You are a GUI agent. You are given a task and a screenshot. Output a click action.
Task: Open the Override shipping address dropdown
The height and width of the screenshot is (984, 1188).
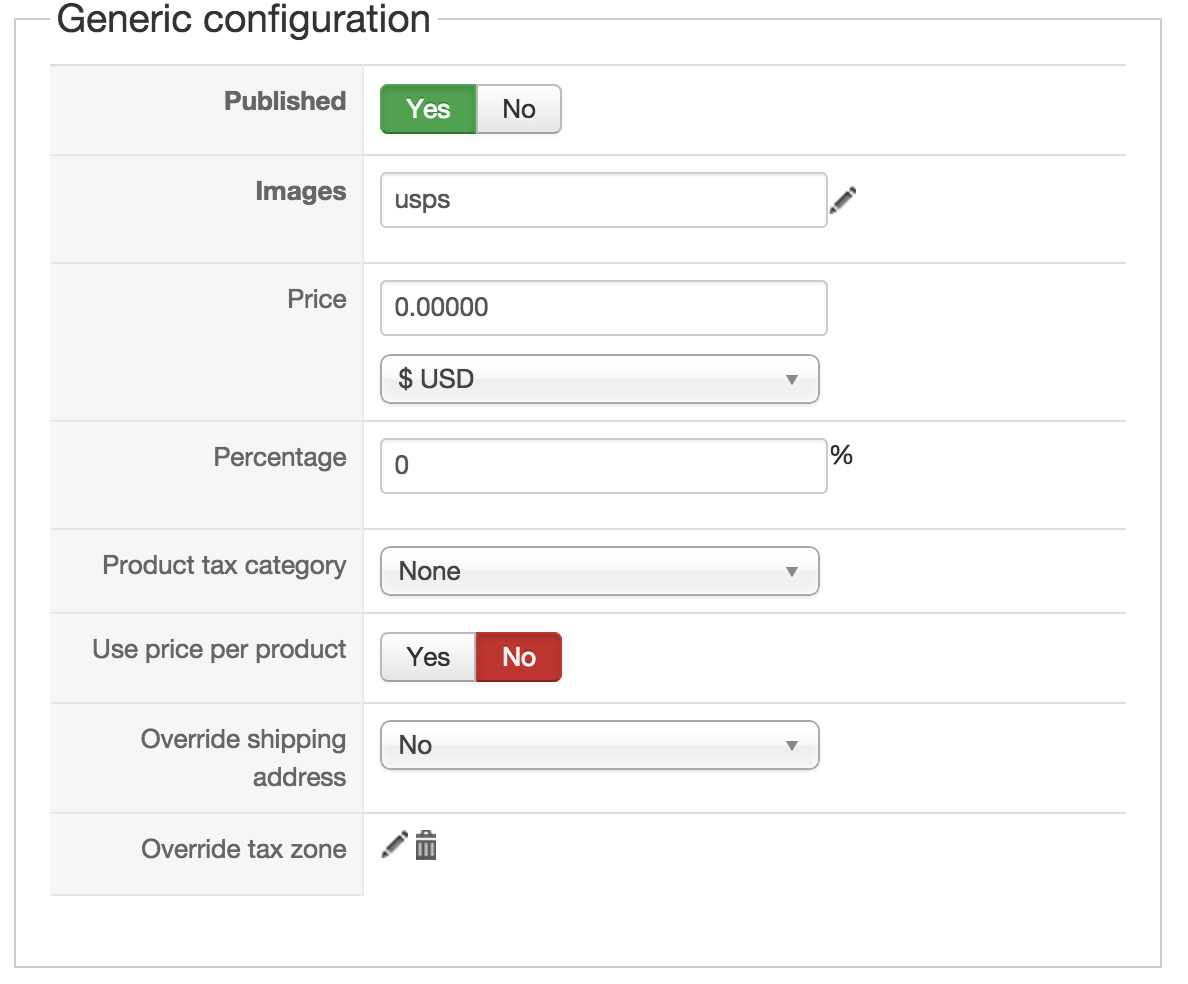pos(599,745)
